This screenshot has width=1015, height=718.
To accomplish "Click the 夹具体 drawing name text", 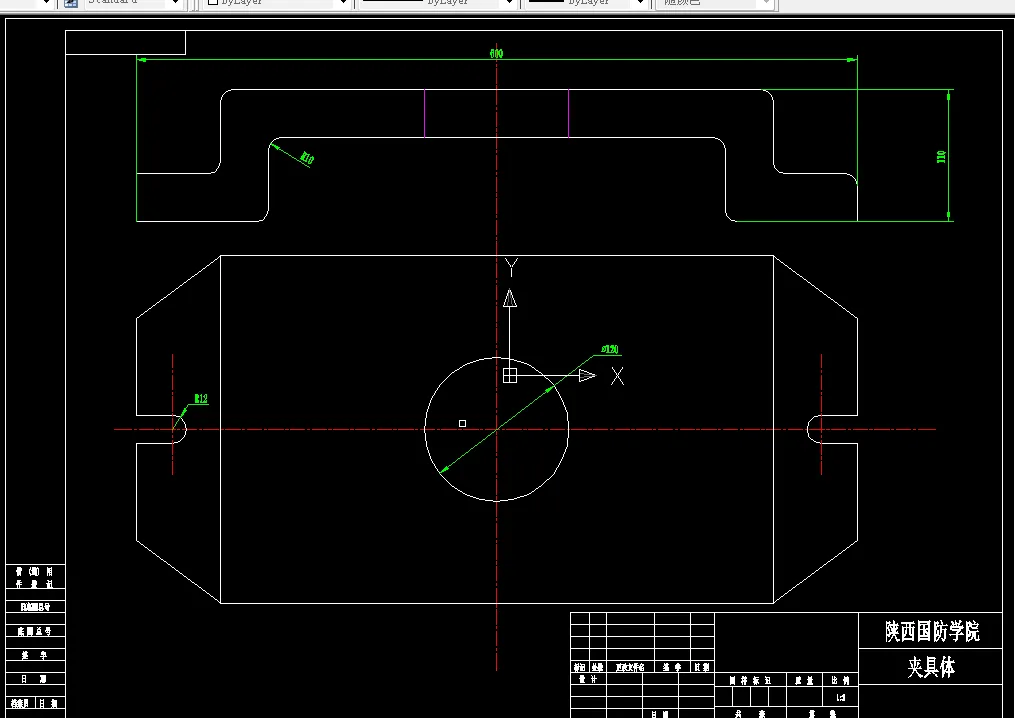I will tap(931, 667).
